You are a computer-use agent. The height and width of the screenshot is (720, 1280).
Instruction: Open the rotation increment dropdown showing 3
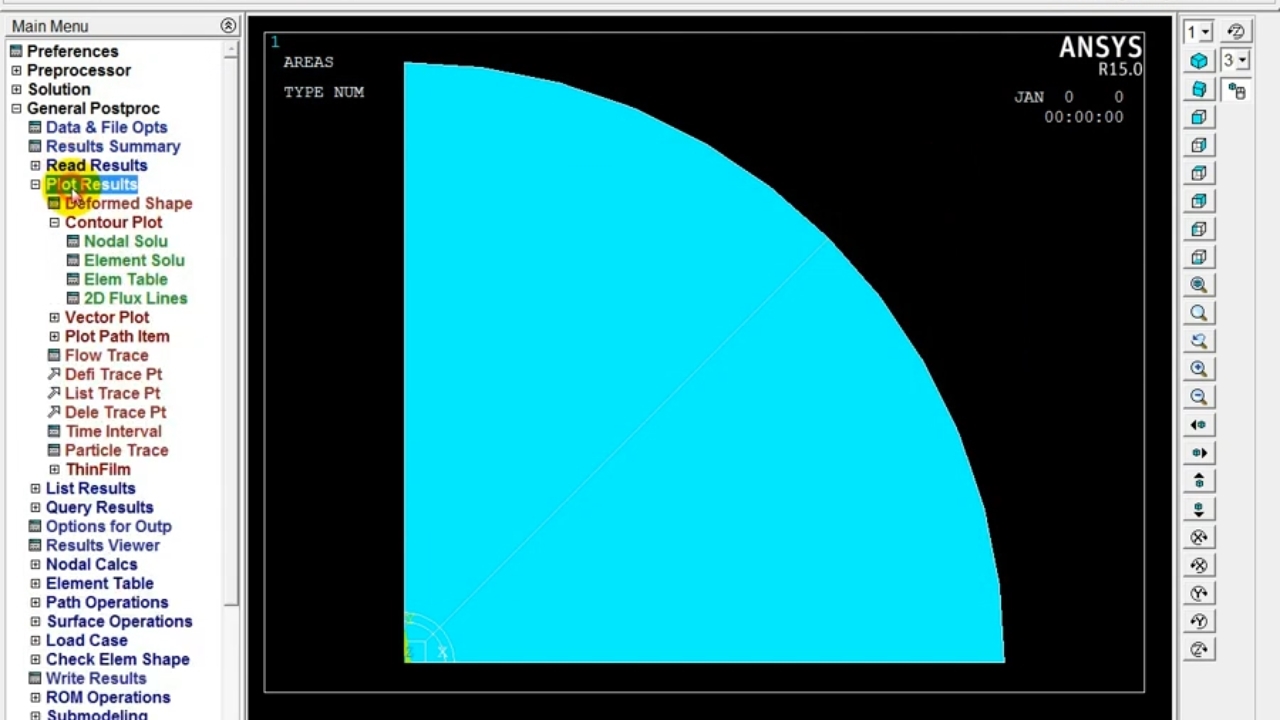[x=1235, y=61]
